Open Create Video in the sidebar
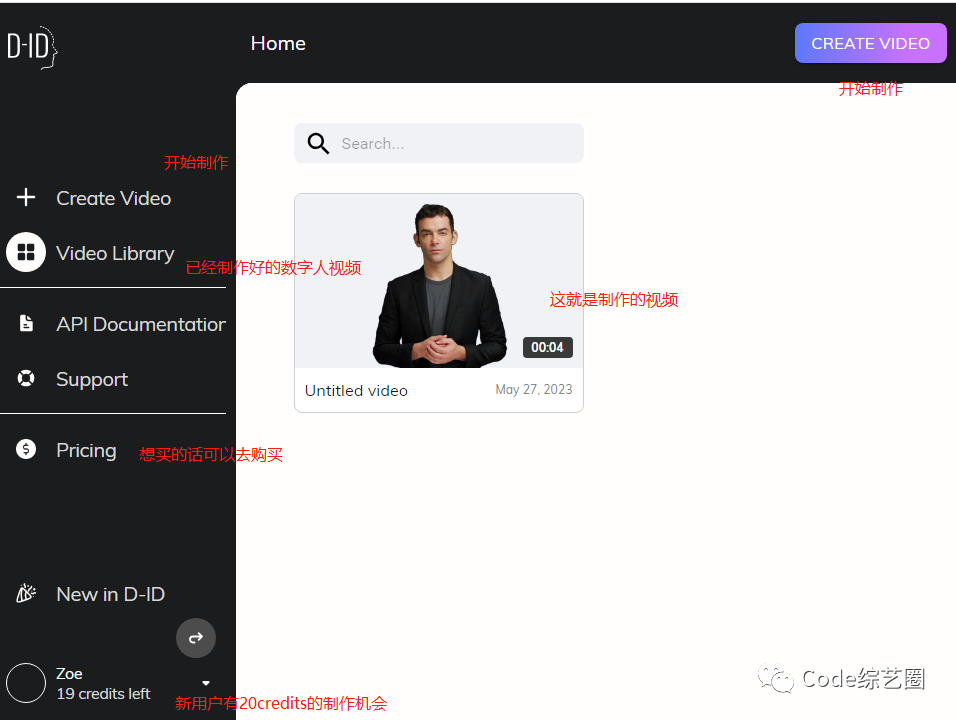The image size is (956, 720). click(x=113, y=198)
